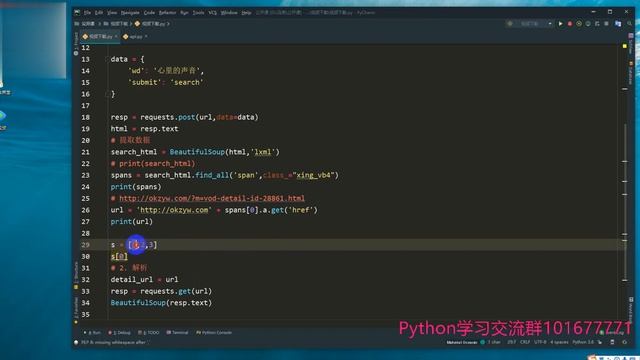Click the tool window quick-access icon bottom-left
The height and width of the screenshot is (360, 640).
76,342
